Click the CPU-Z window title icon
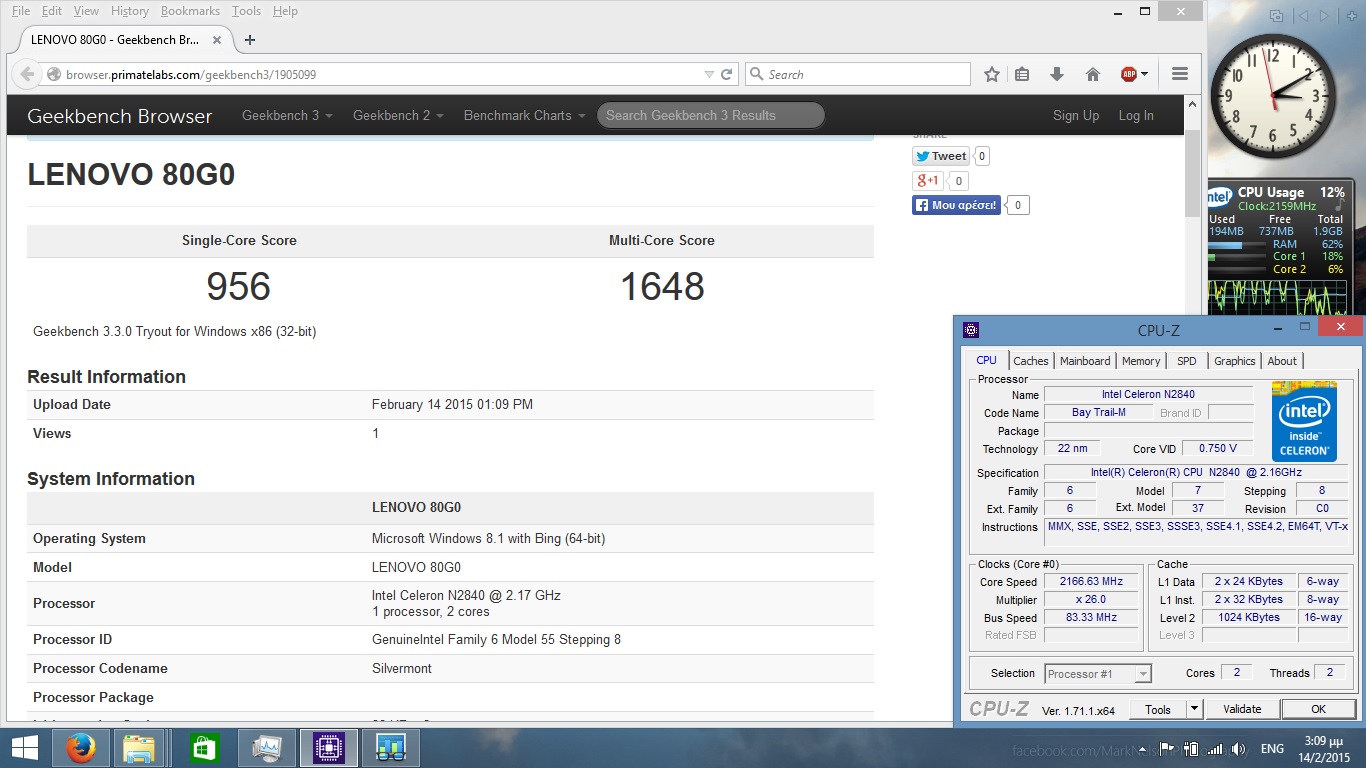 coord(970,330)
